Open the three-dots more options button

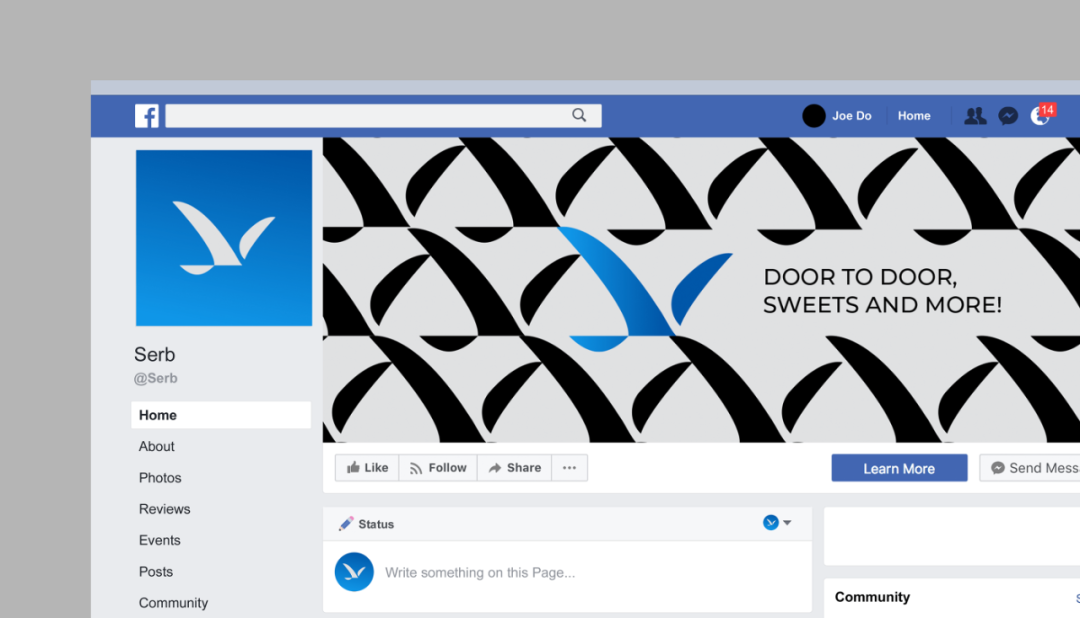tap(569, 468)
